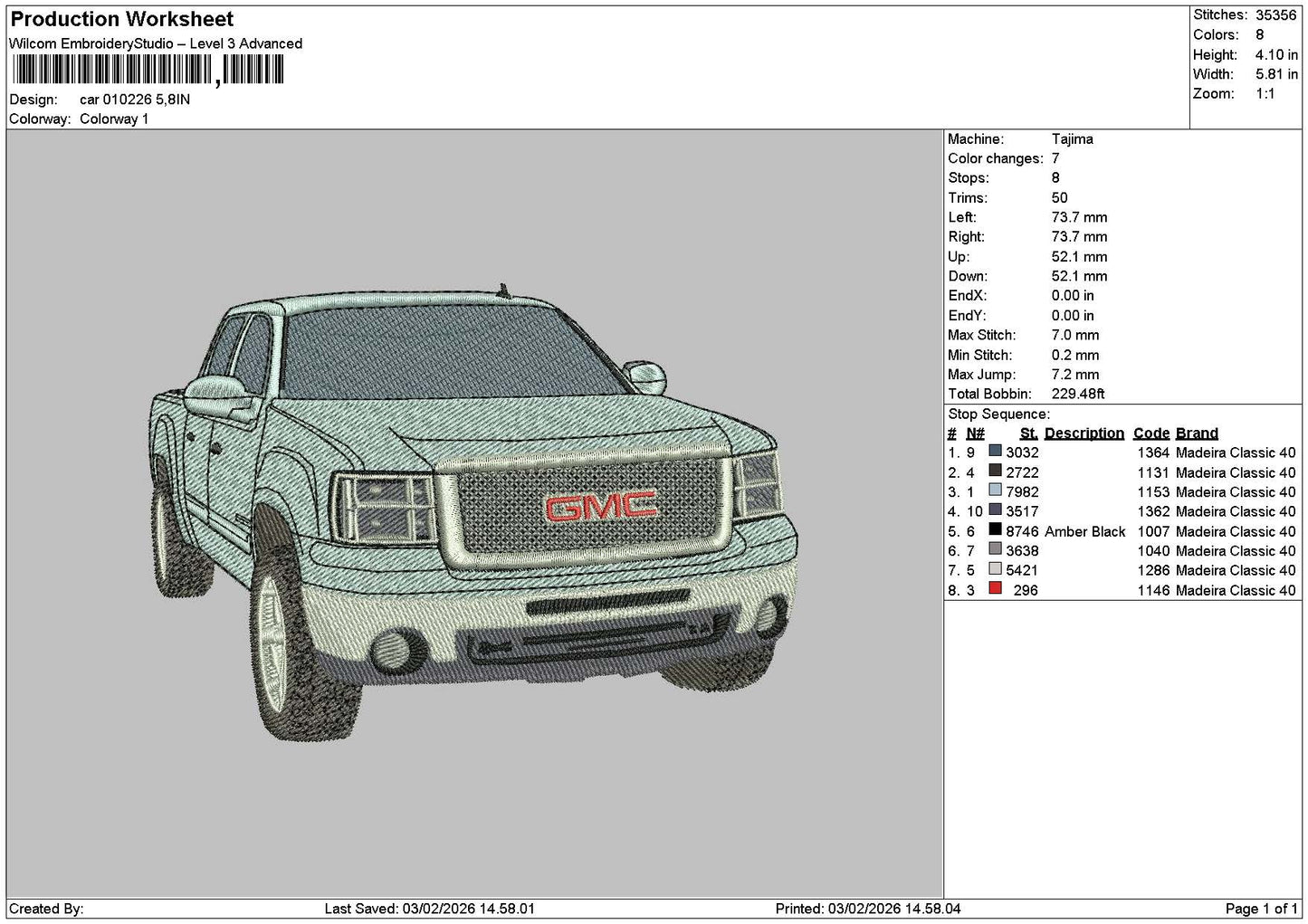
Task: Click the swatch for thread code 1362
Action: point(996,510)
